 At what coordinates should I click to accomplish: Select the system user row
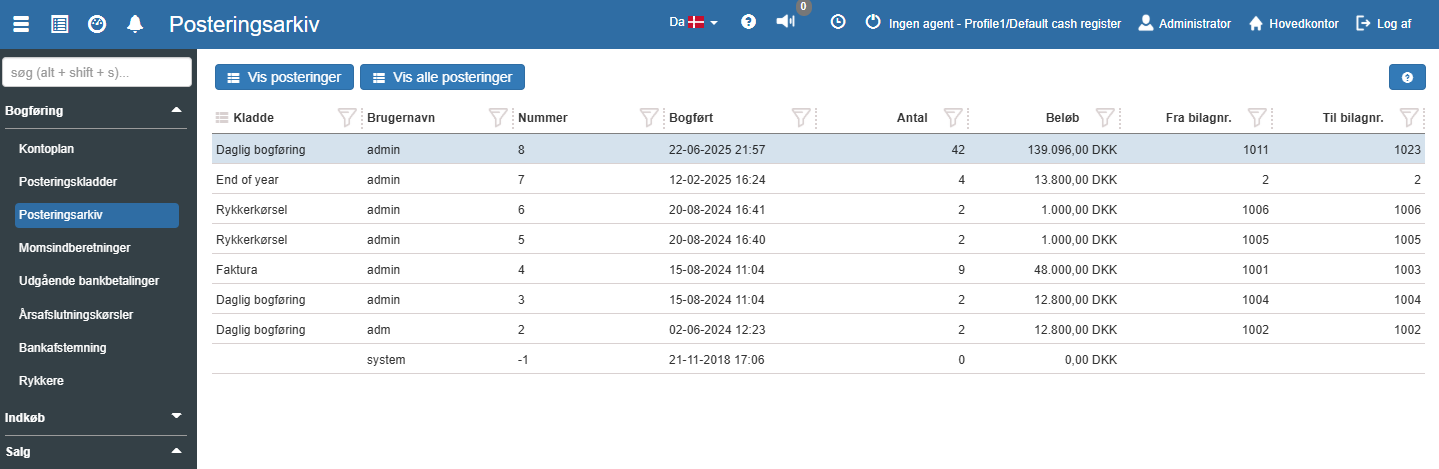point(818,359)
